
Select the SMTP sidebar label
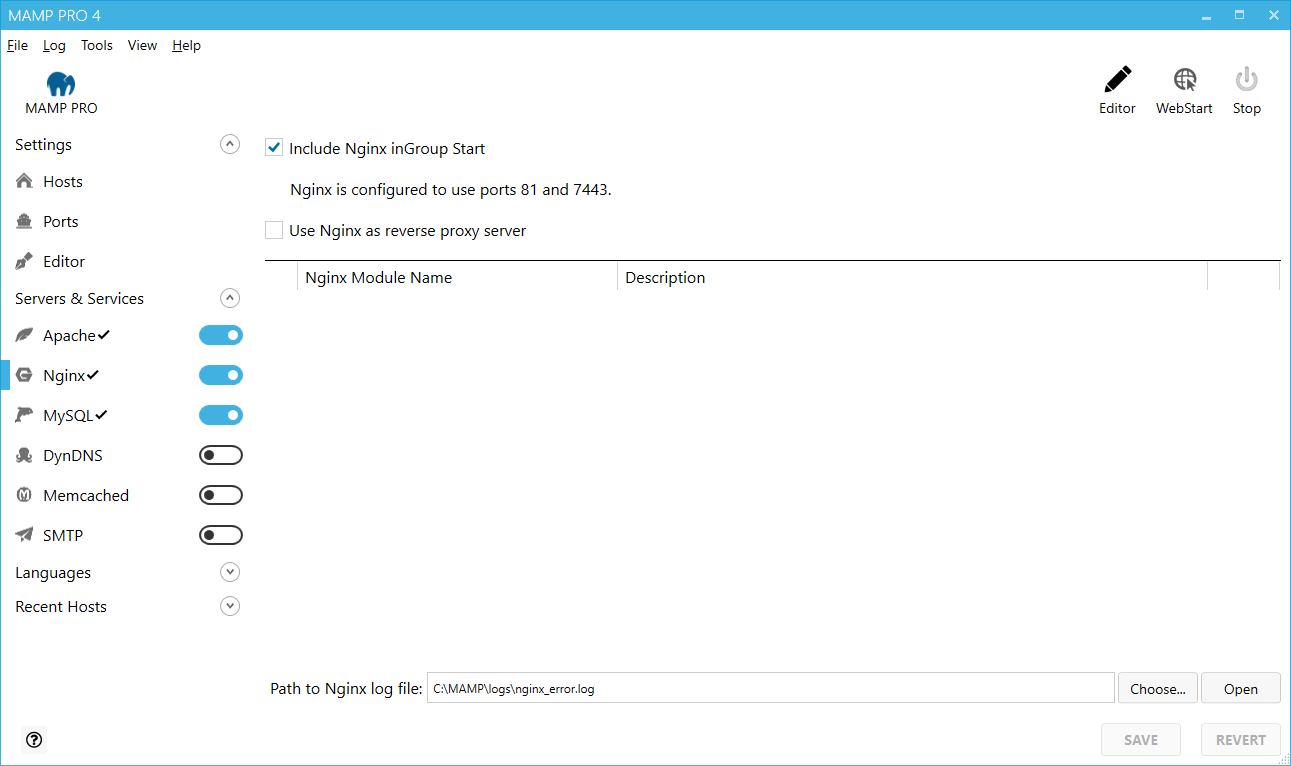tap(63, 535)
